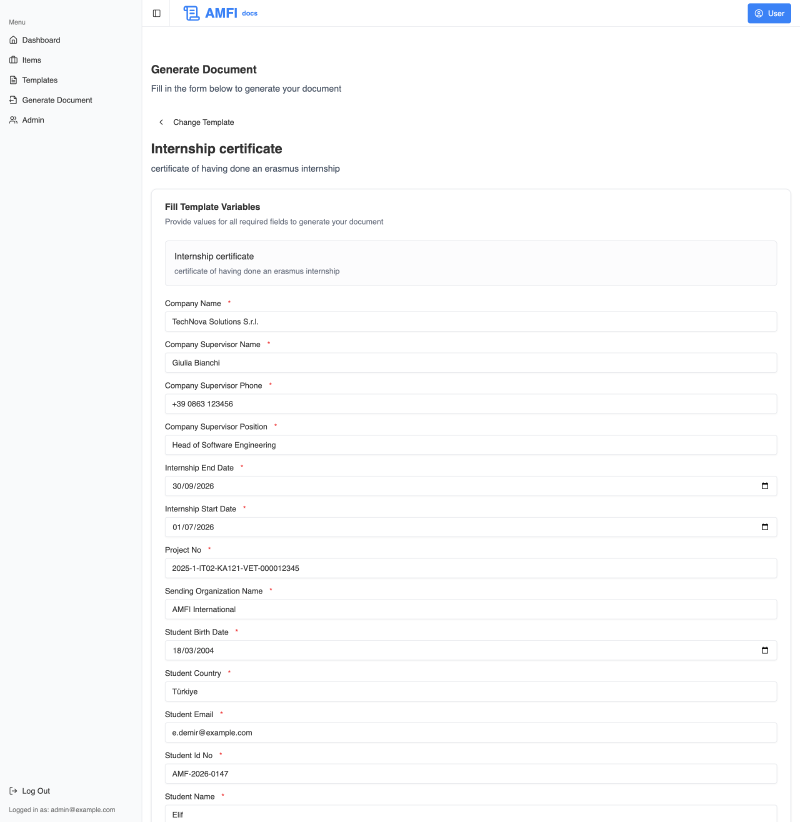
Task: Click the Project No field
Action: coord(470,568)
